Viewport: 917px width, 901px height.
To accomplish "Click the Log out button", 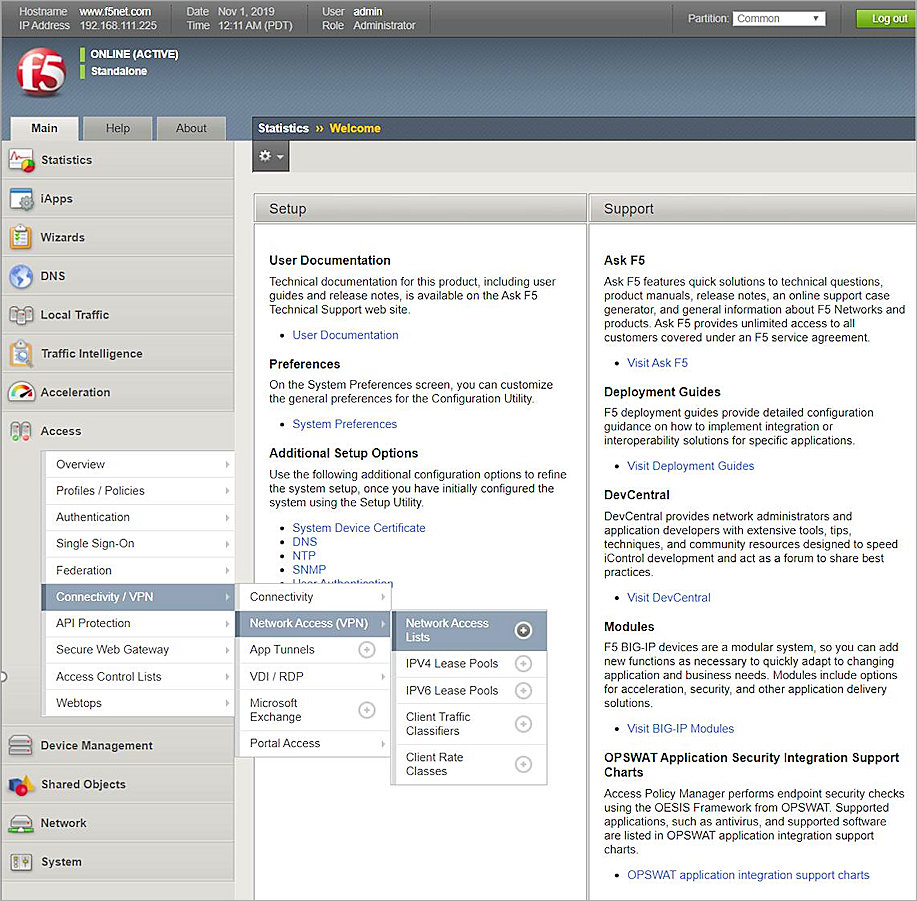I will pos(884,17).
